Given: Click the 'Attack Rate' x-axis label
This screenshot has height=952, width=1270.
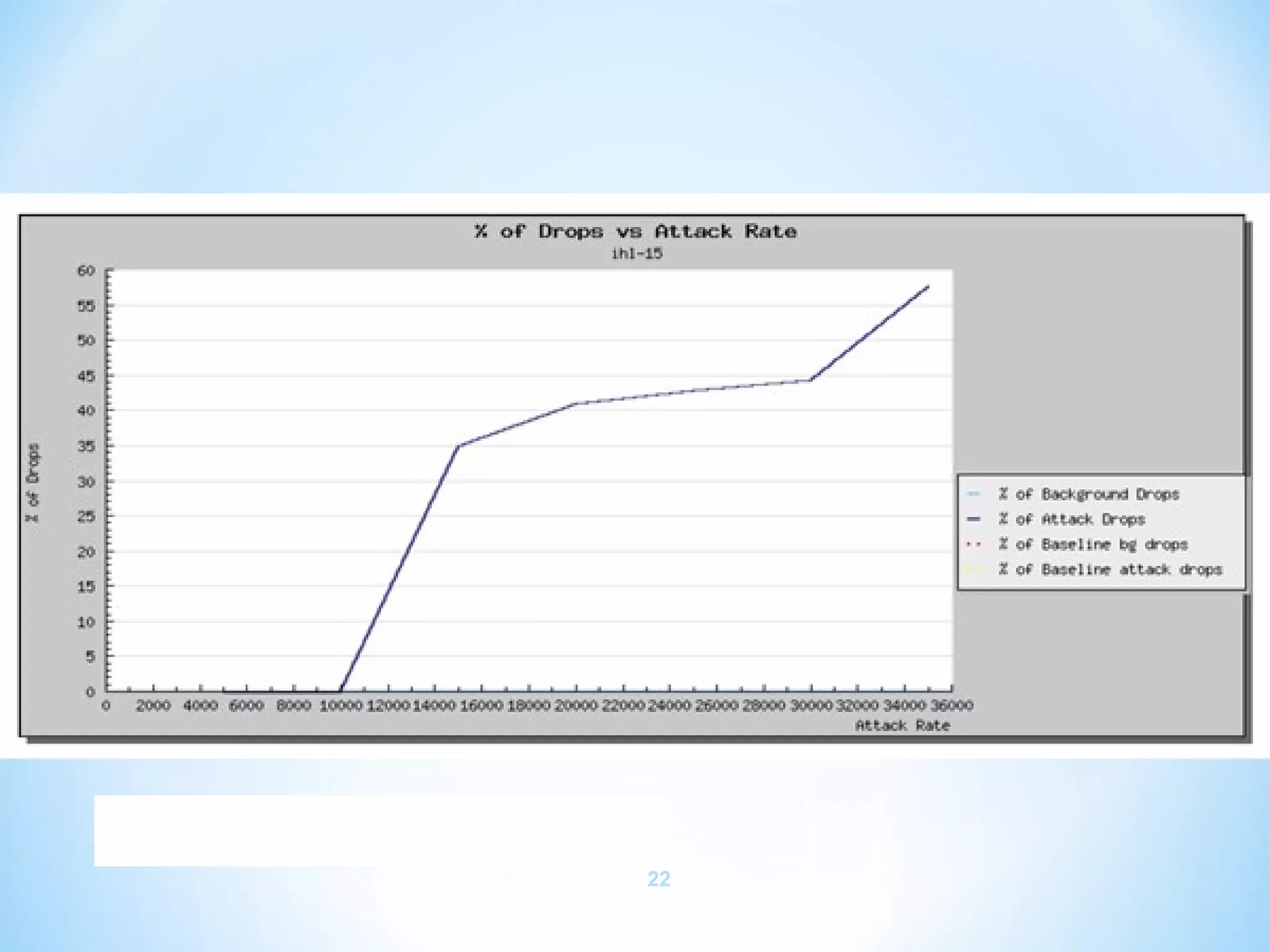Looking at the screenshot, I should pyautogui.click(x=902, y=726).
